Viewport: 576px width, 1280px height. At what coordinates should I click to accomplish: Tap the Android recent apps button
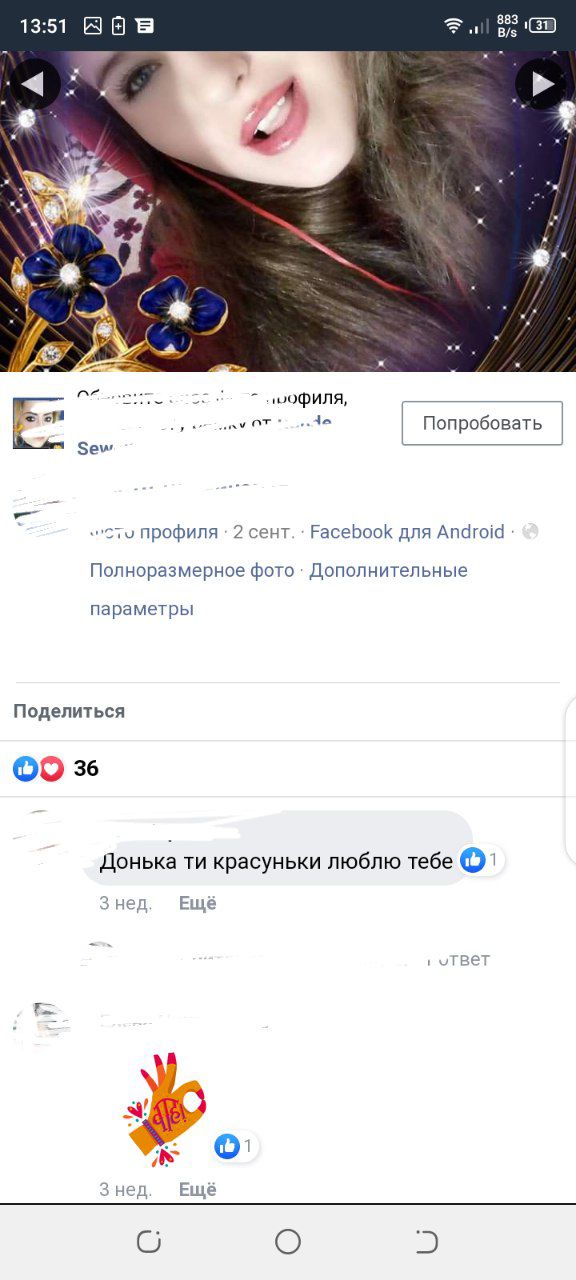149,1242
